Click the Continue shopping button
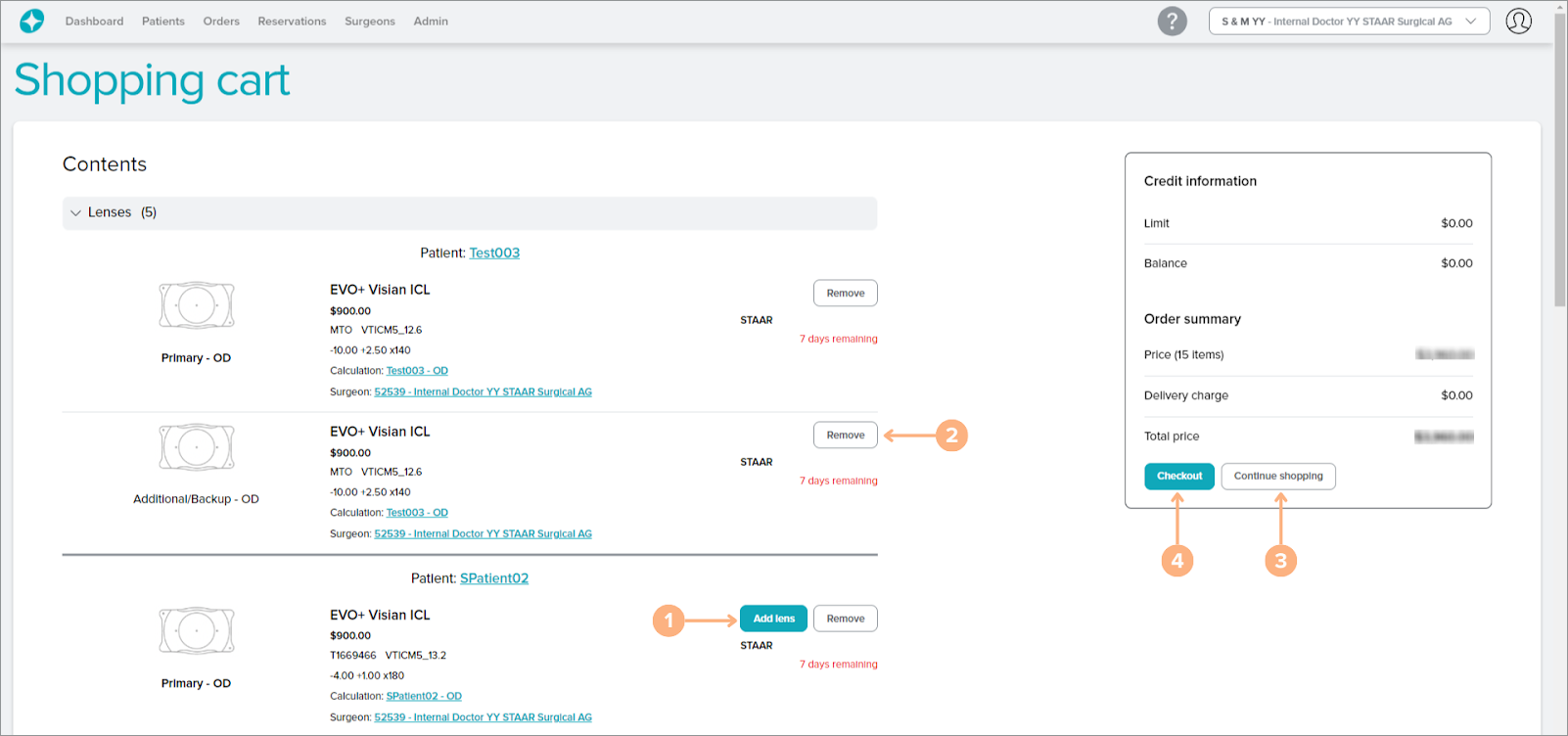Viewport: 1568px width, 736px height. pos(1277,476)
